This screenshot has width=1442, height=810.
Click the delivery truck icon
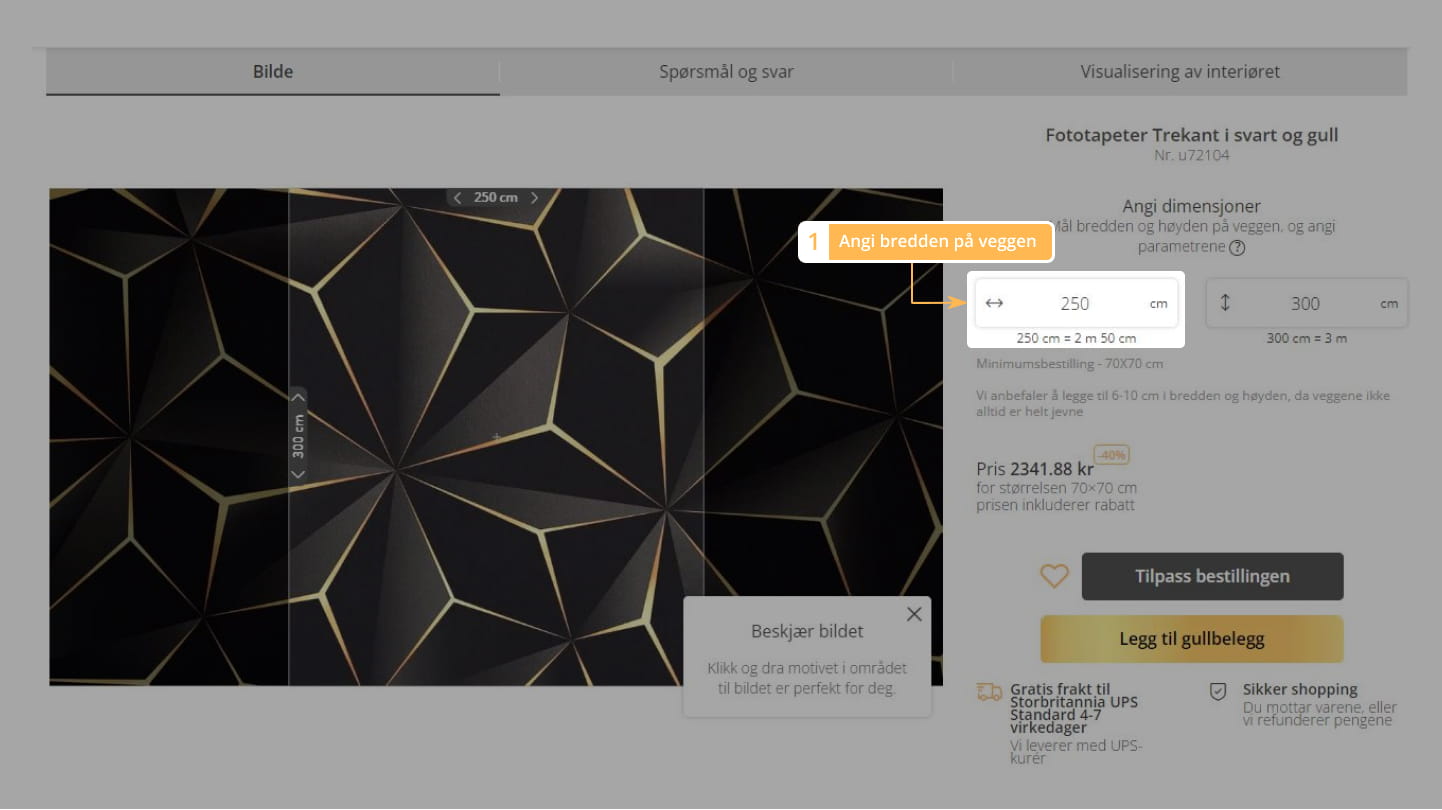pos(989,692)
